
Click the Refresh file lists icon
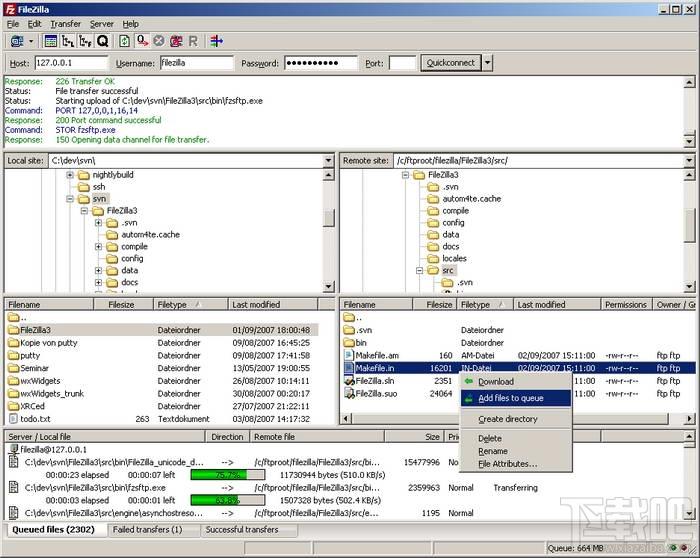[x=125, y=41]
